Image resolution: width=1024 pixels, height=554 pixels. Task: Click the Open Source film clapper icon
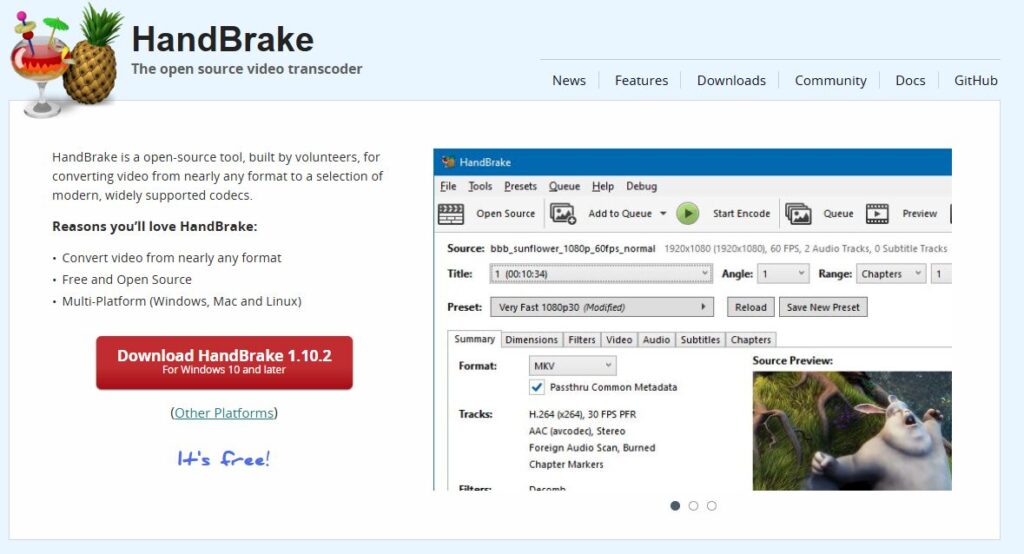451,213
